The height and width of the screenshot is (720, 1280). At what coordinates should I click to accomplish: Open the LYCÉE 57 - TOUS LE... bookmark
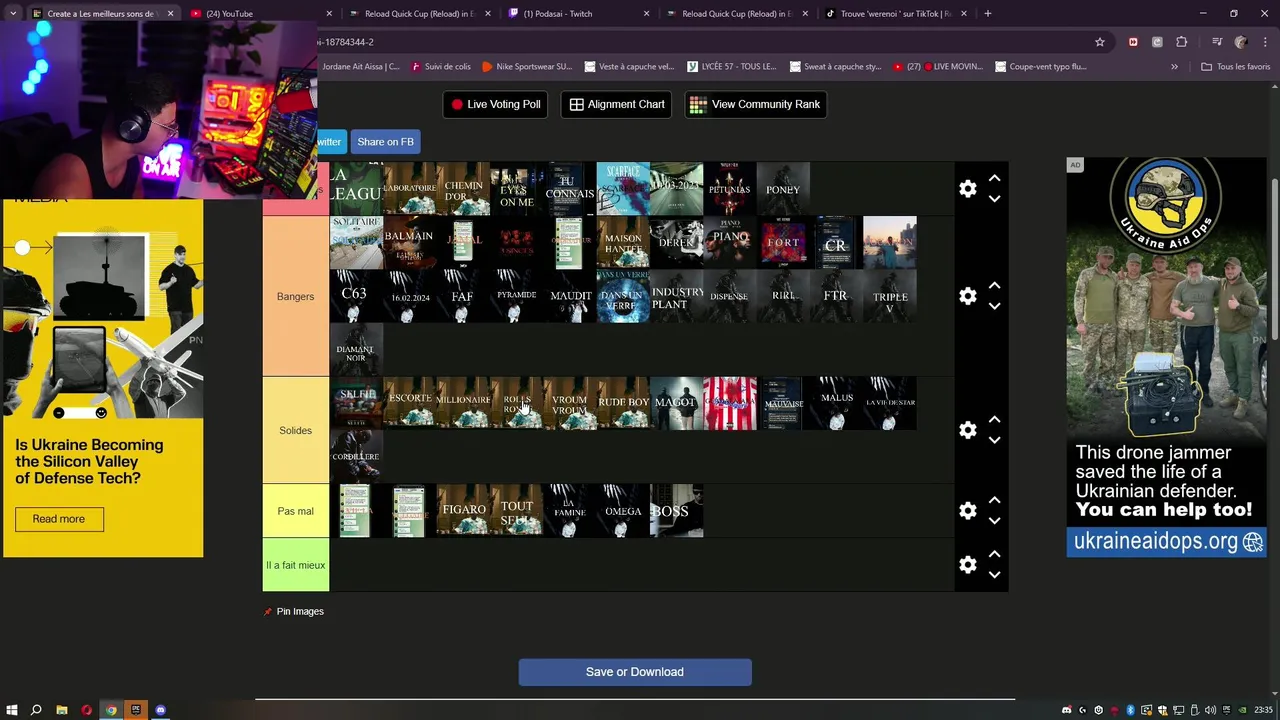click(x=731, y=67)
